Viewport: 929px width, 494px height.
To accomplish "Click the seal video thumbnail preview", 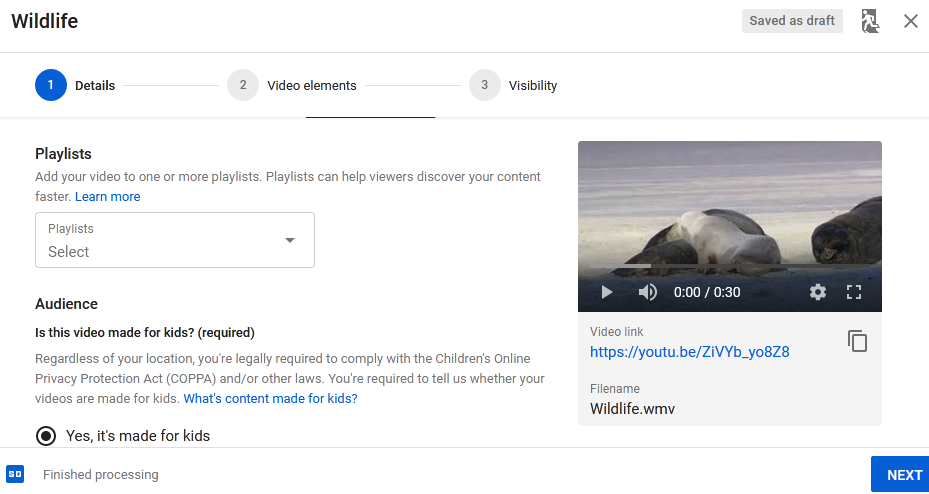I will pos(730,210).
